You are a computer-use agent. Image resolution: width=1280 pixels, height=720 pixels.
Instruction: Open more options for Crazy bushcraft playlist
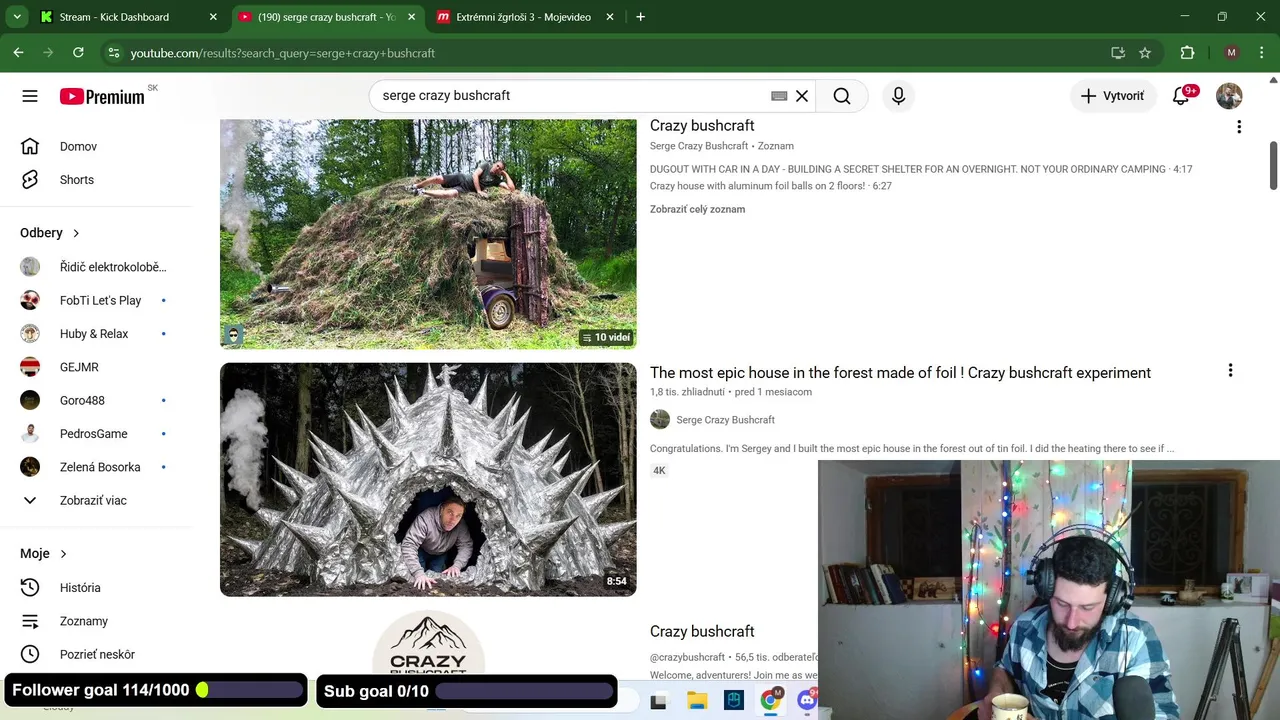point(1239,127)
